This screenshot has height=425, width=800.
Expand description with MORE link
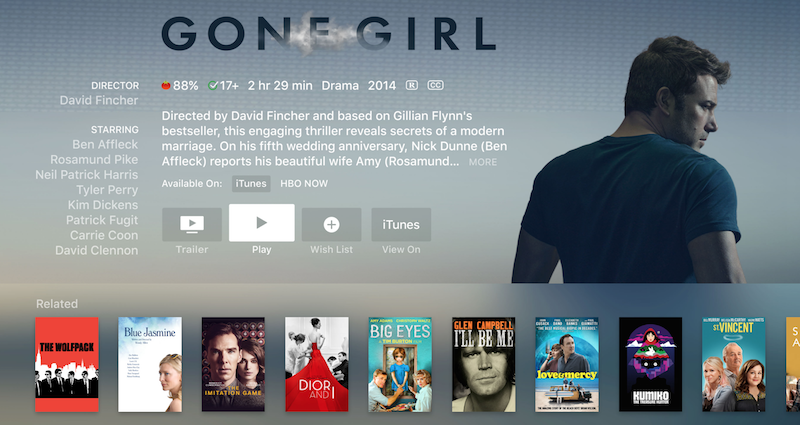(483, 162)
